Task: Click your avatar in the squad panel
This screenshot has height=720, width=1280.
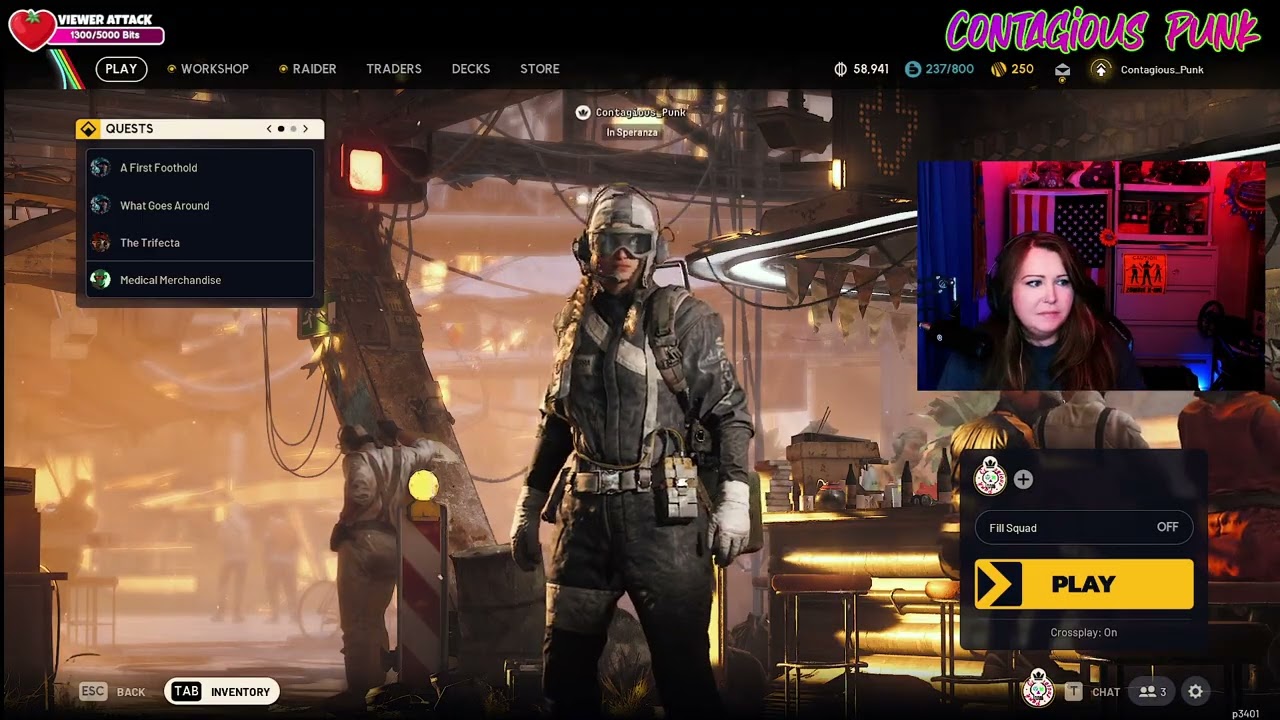Action: (x=990, y=477)
